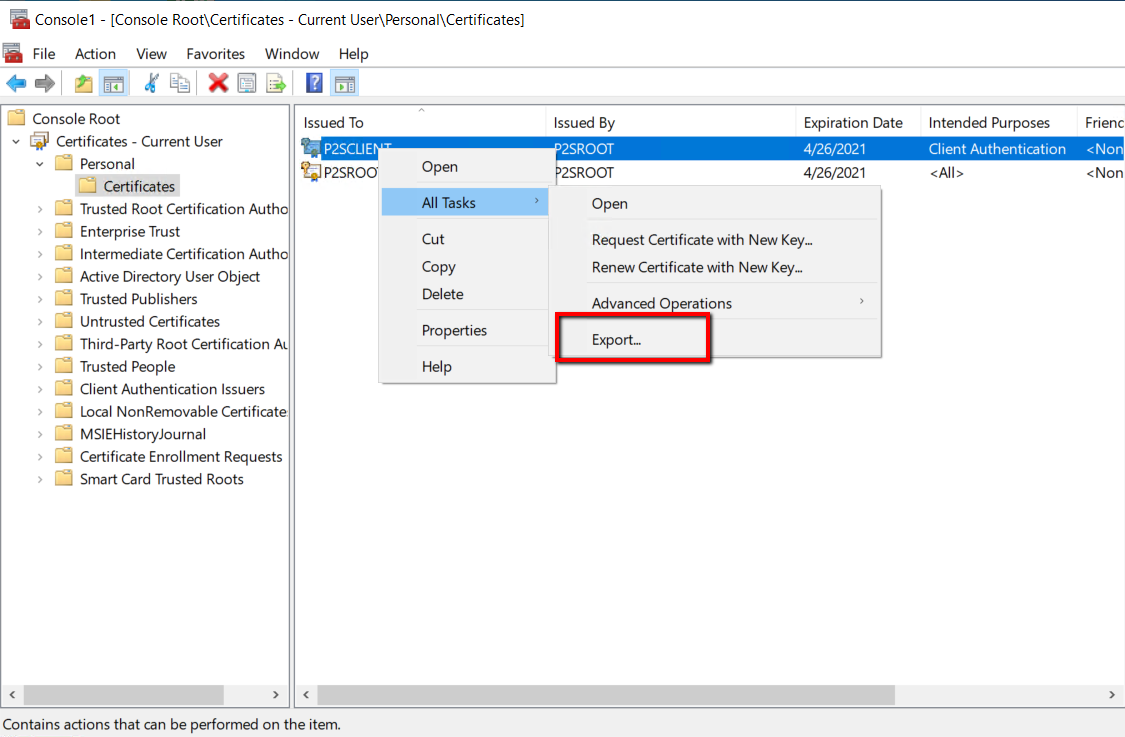Choose Cut from the context menu
This screenshot has width=1125, height=737.
click(466, 239)
